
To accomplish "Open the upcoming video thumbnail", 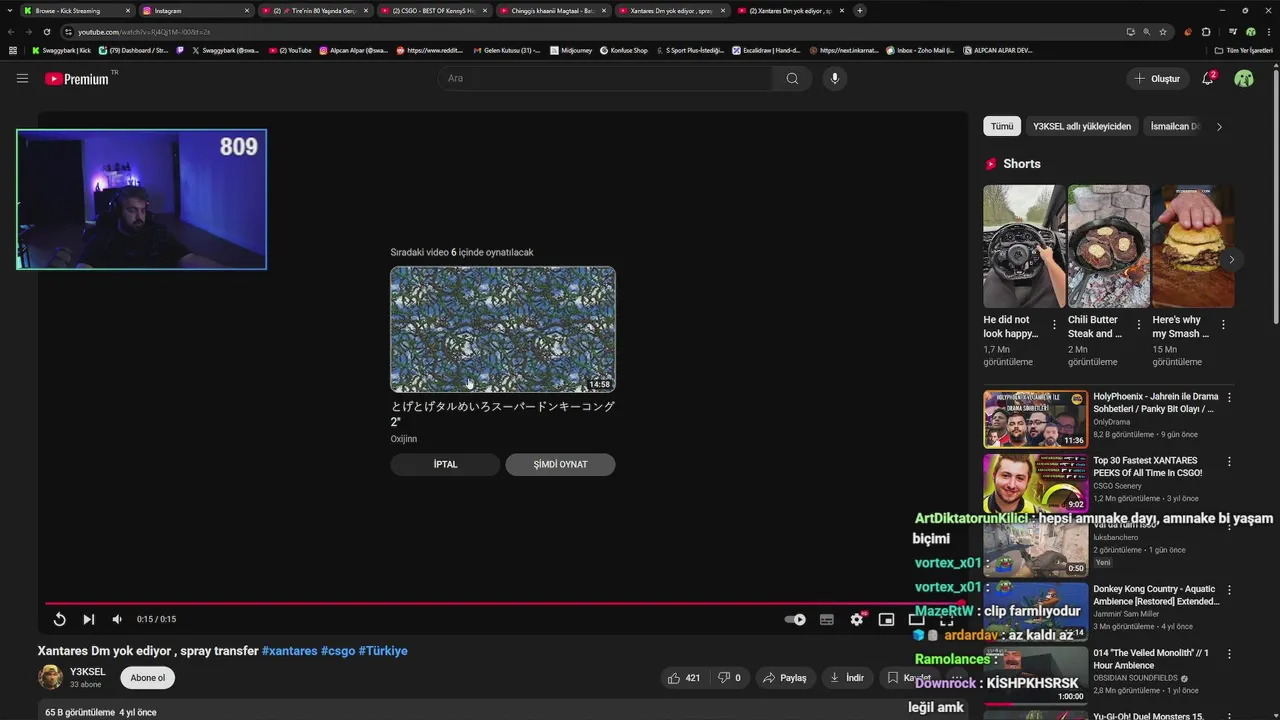I will [503, 329].
